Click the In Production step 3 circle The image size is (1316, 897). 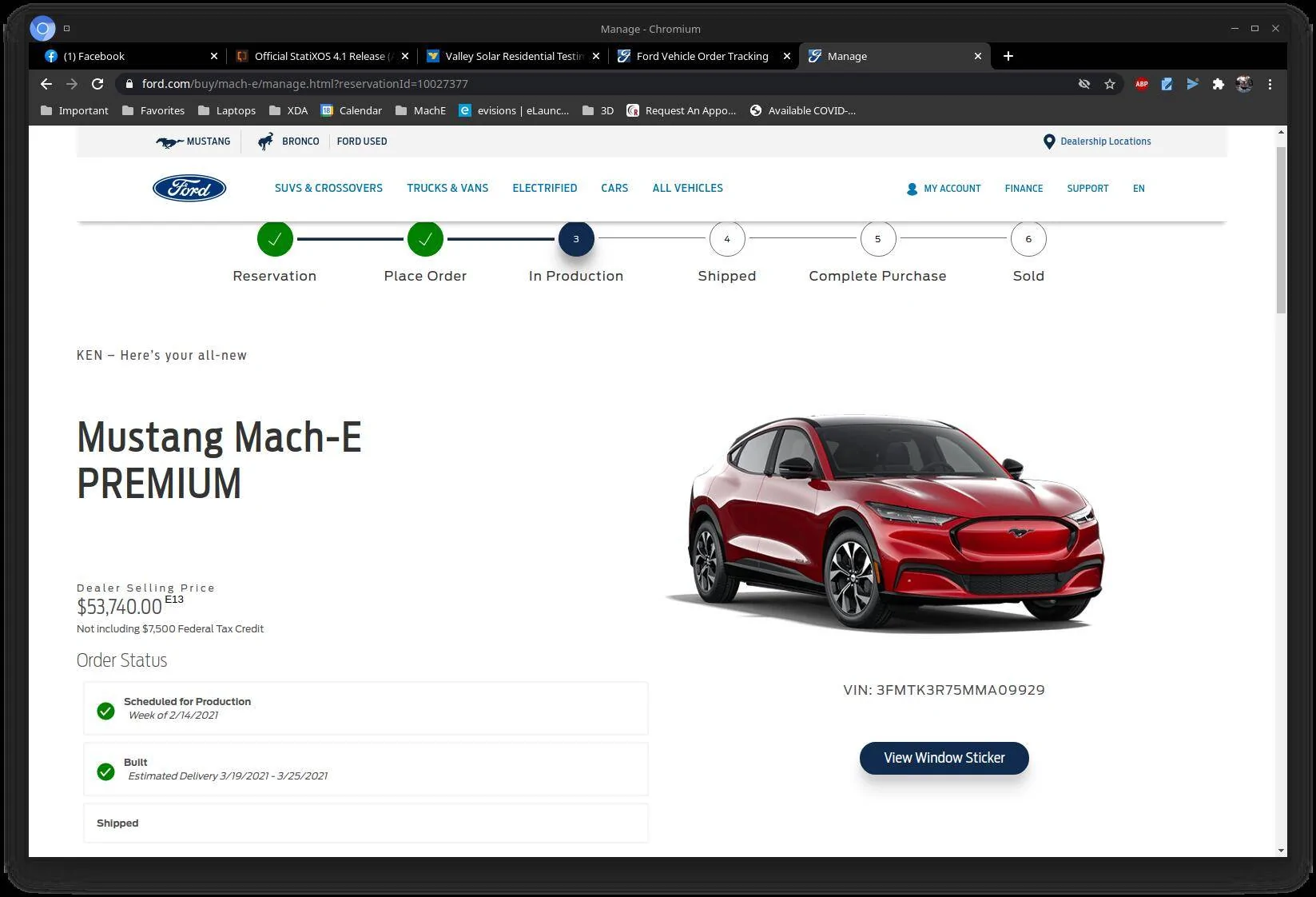pos(576,239)
